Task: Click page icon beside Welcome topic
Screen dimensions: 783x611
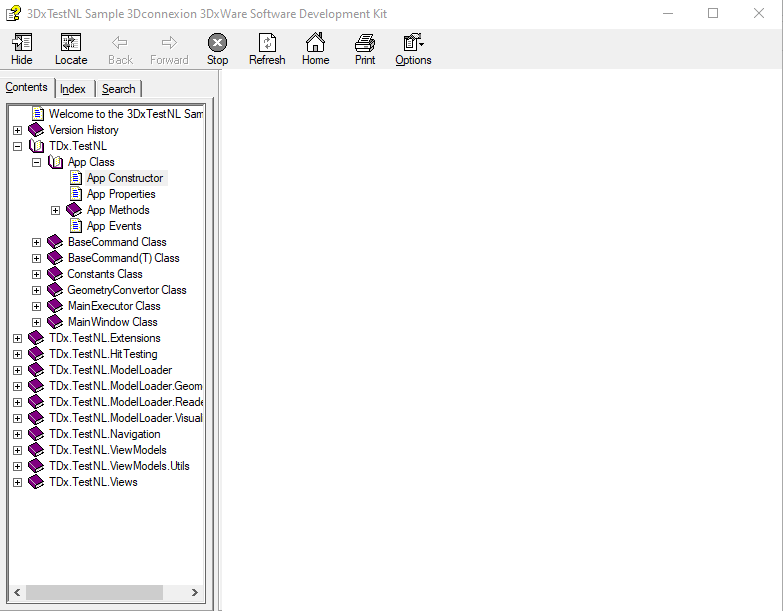Action: [38, 114]
